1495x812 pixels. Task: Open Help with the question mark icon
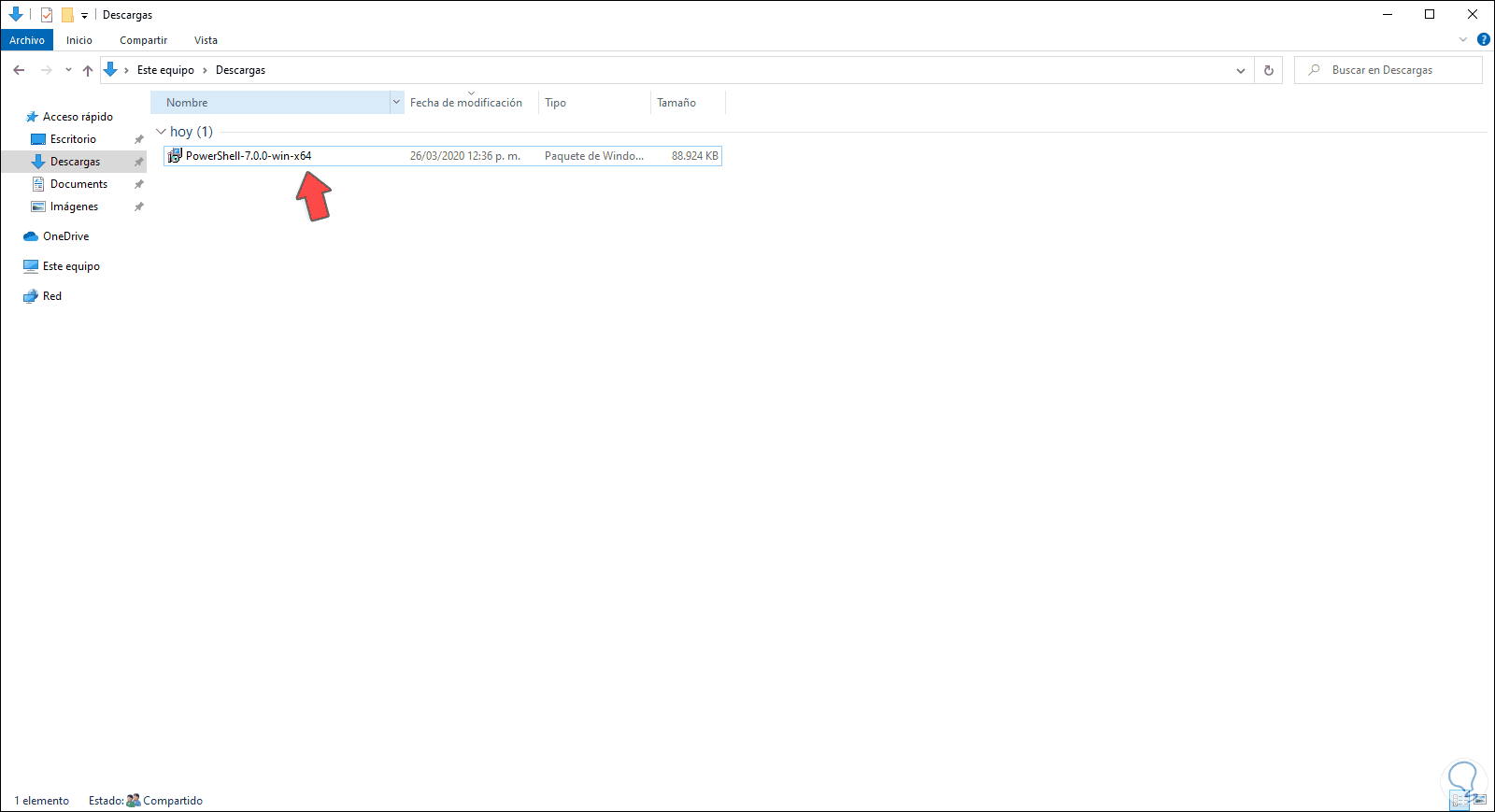click(1483, 39)
